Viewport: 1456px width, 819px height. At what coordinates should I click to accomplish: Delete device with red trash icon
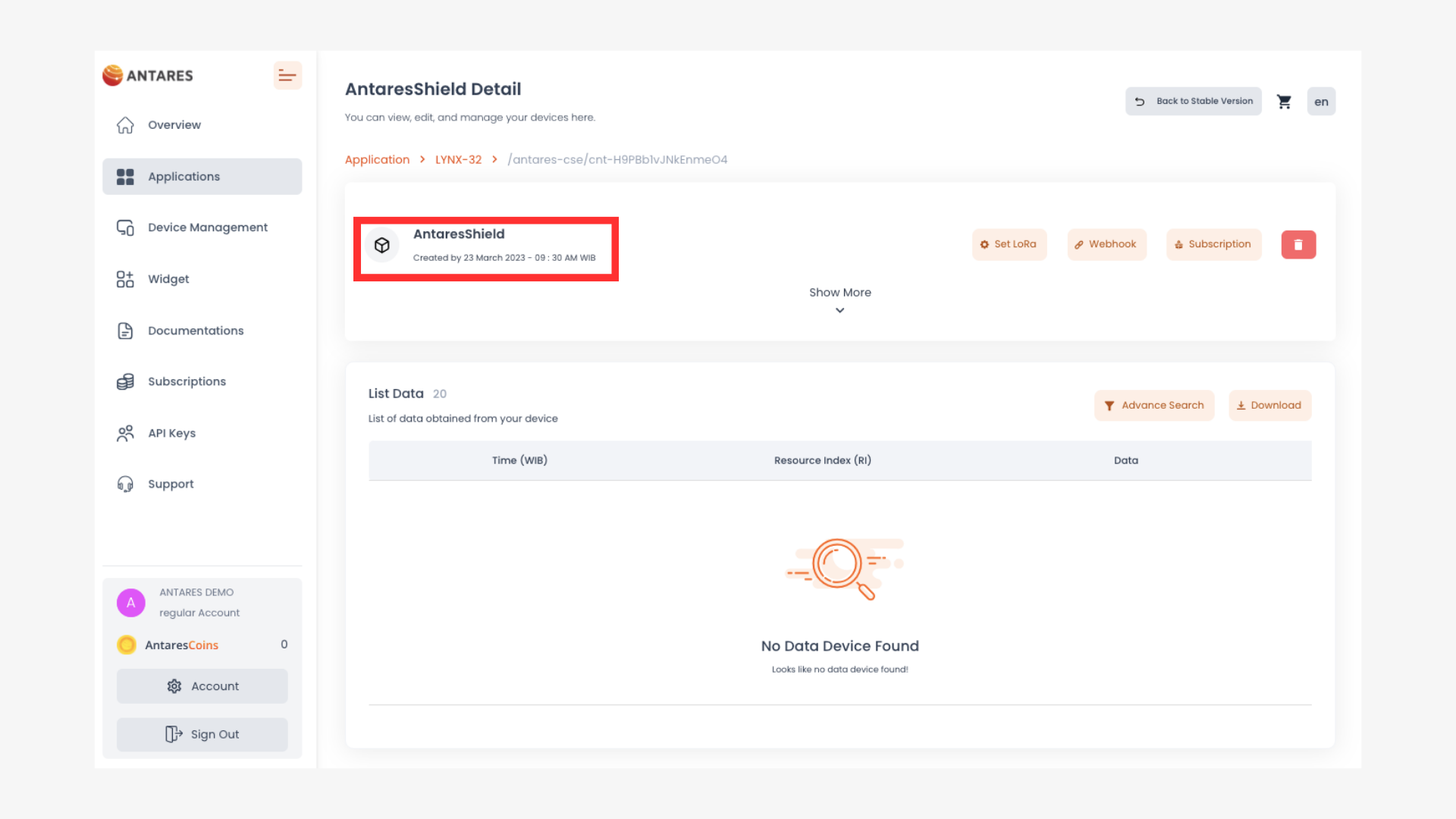pos(1298,245)
